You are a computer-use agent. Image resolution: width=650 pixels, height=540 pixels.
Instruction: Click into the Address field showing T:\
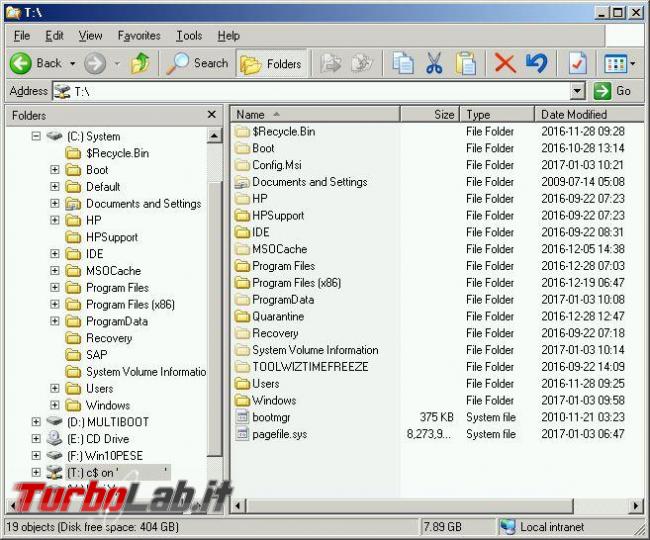coord(311,91)
